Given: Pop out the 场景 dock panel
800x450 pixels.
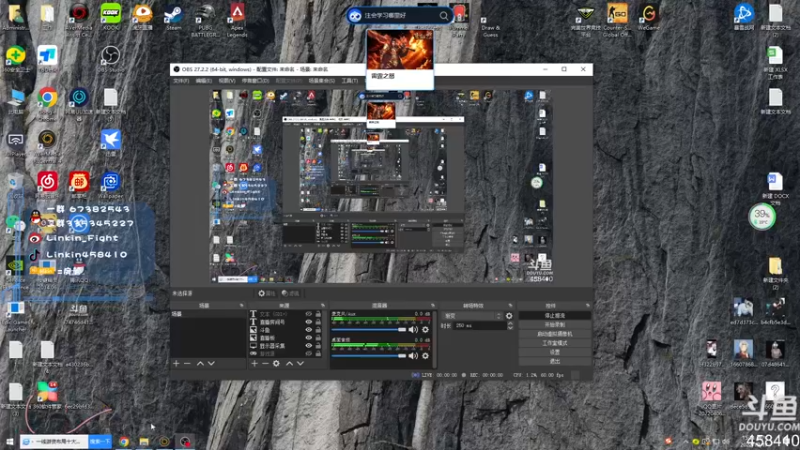Looking at the screenshot, I should [x=241, y=306].
